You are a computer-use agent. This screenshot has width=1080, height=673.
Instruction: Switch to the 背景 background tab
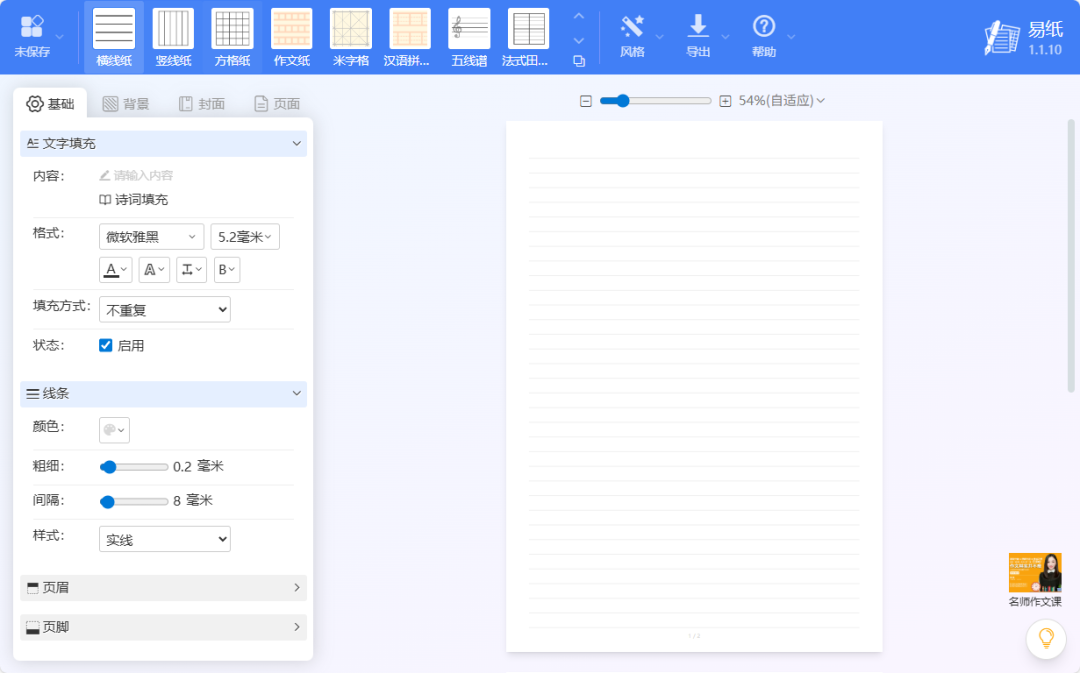(x=128, y=102)
